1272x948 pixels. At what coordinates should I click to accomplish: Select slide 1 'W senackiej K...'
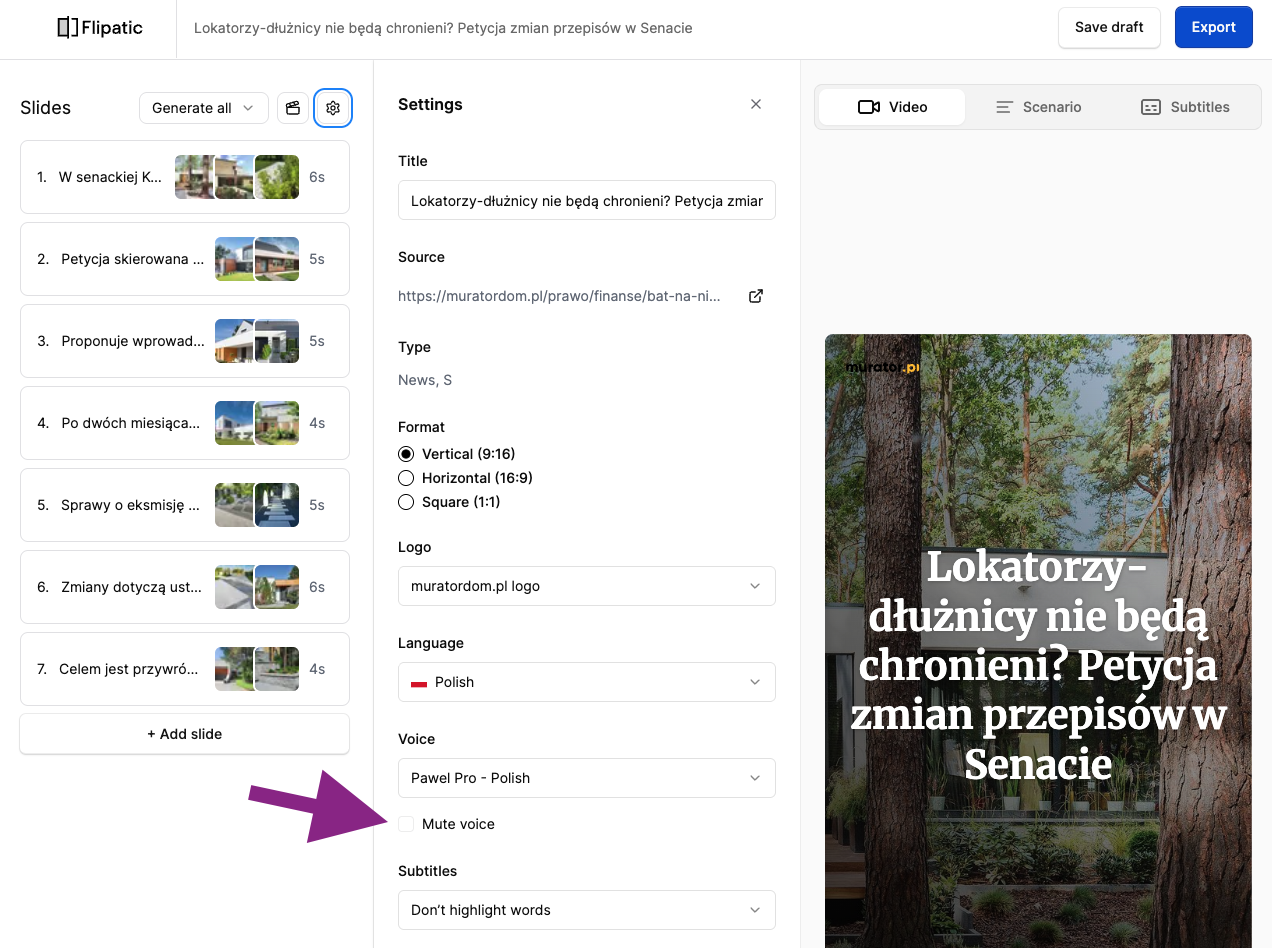[185, 177]
